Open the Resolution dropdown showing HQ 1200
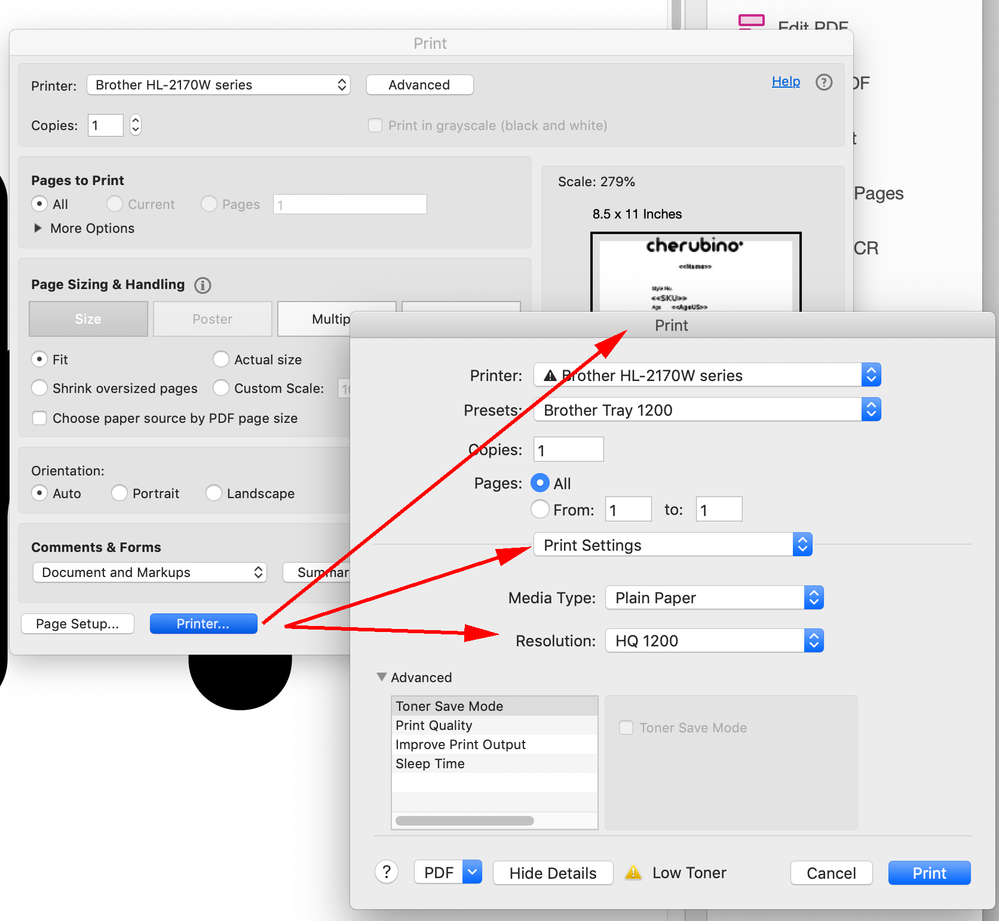The width and height of the screenshot is (999, 921). tap(714, 640)
